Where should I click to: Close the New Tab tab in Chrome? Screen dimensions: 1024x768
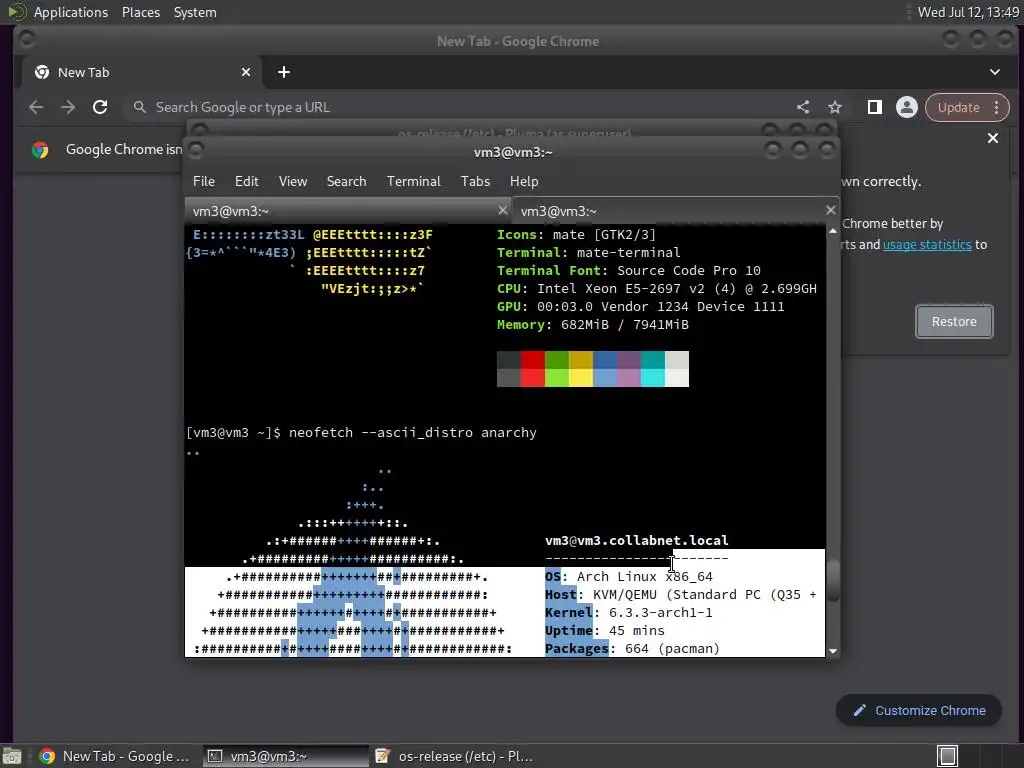(x=246, y=72)
